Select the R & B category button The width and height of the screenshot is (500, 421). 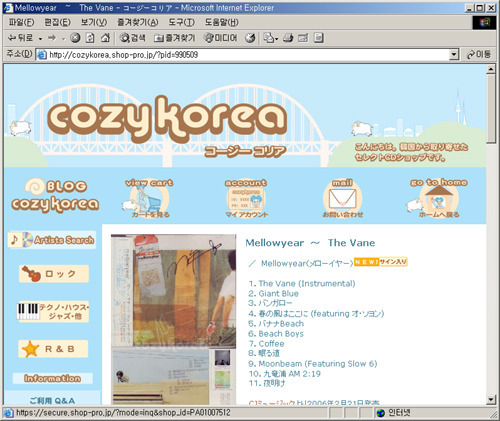click(53, 349)
